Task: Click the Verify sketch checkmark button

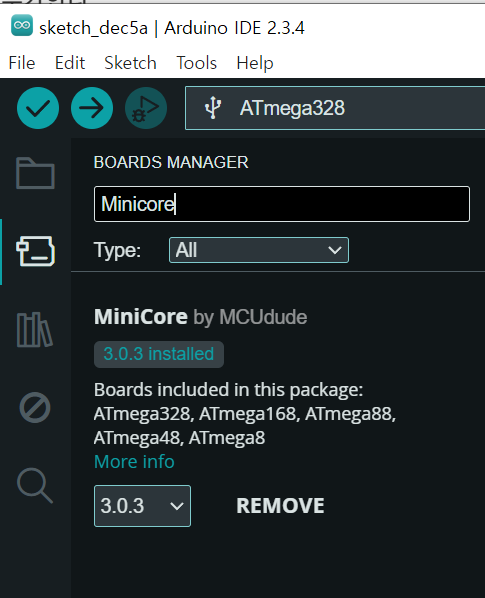Action: coord(38,108)
